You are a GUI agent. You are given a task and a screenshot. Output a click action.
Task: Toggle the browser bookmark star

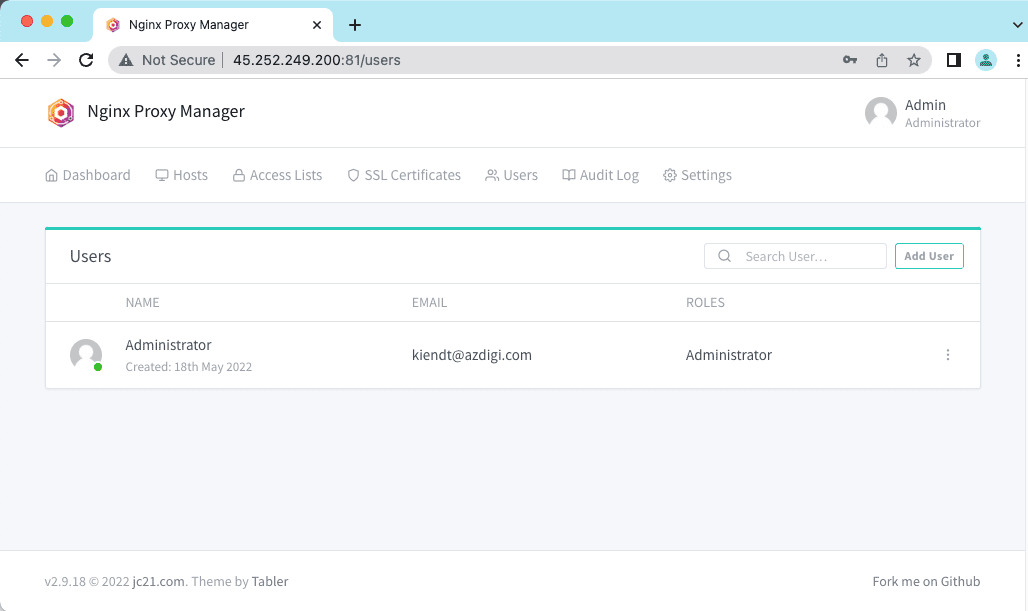(913, 60)
